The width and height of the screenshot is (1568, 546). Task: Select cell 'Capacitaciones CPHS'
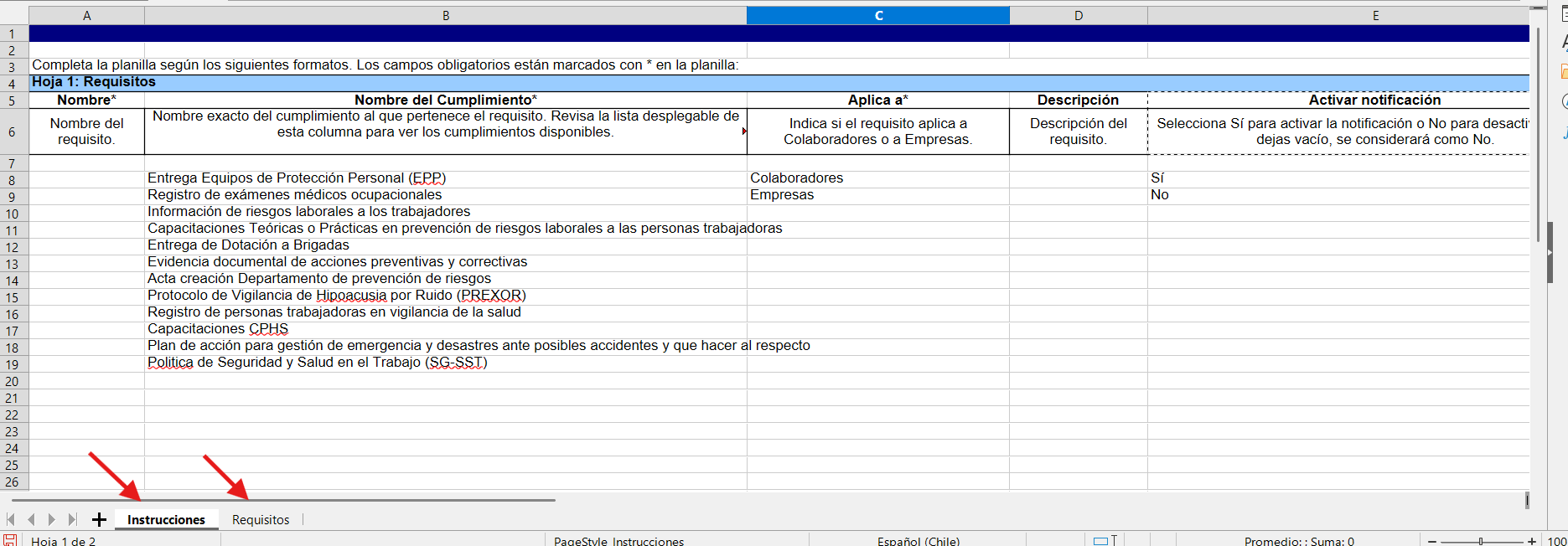446,329
